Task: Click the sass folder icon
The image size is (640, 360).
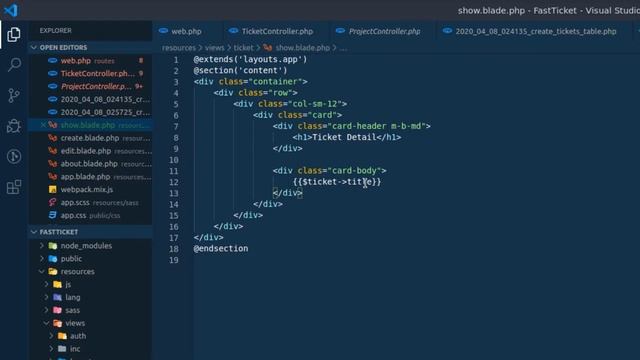Action: (x=58, y=310)
